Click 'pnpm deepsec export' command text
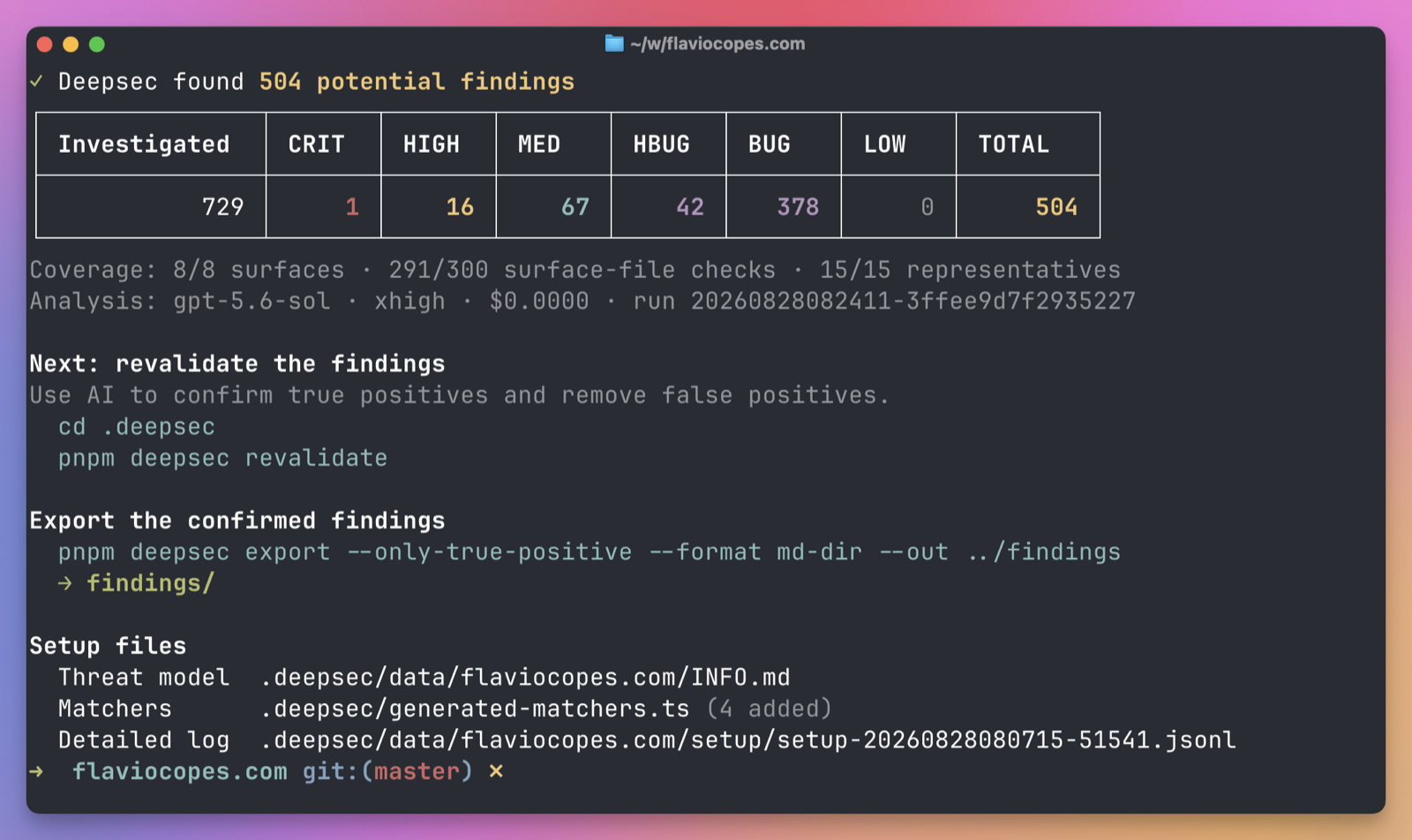Screen dimensions: 1412x840 (194, 552)
